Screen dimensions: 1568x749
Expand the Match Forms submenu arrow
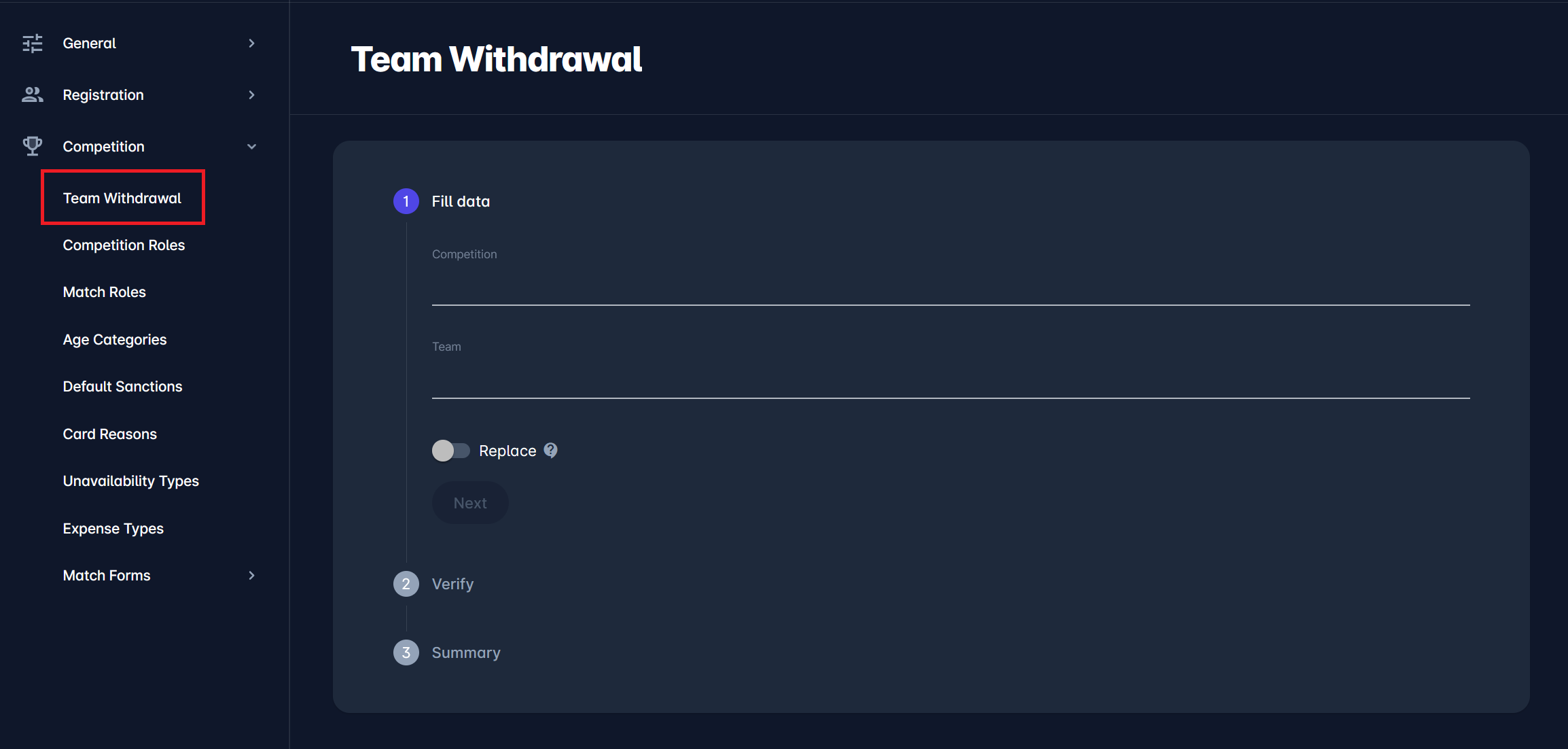point(251,576)
